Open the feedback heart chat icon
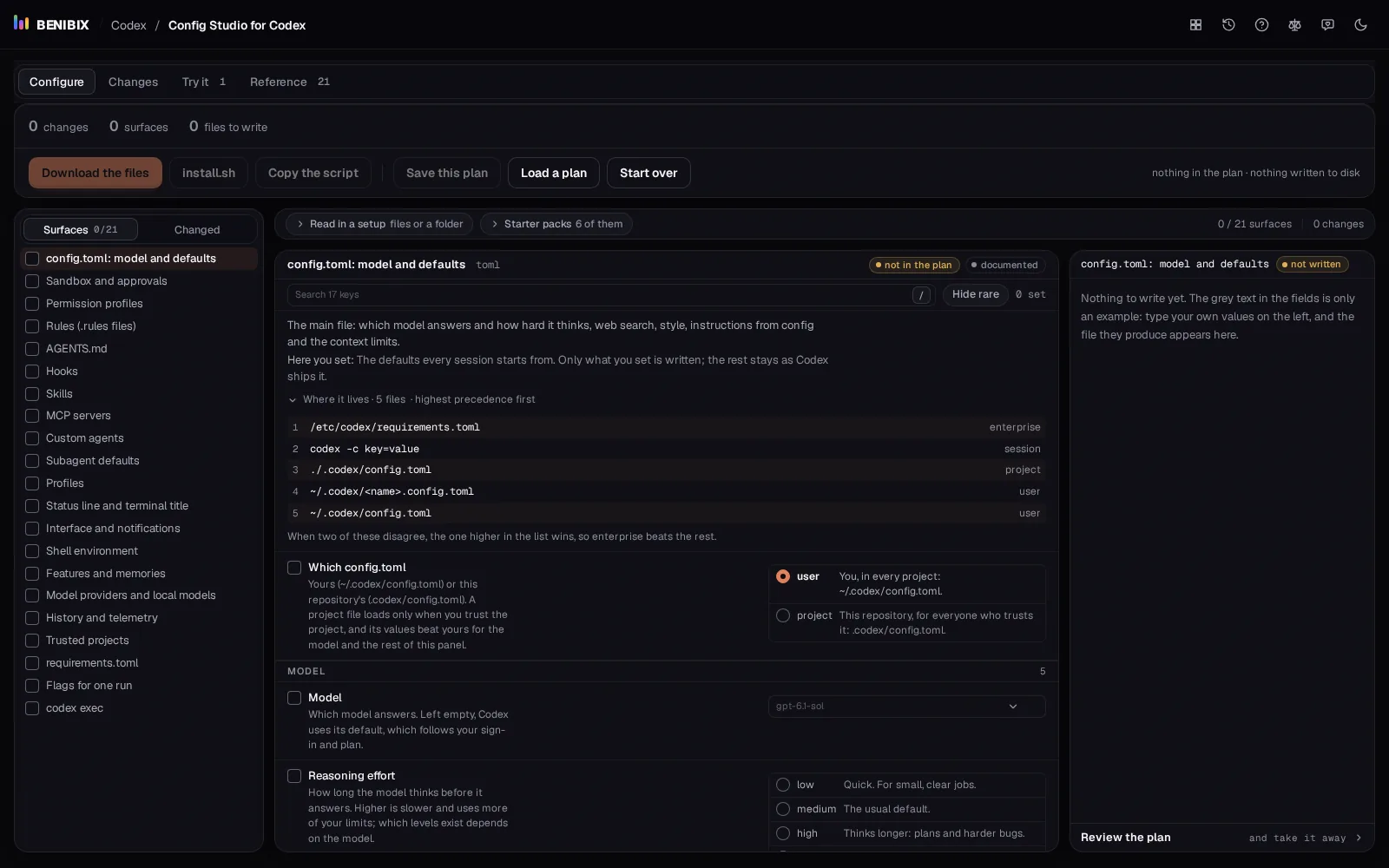This screenshot has width=1389, height=868. click(1327, 25)
